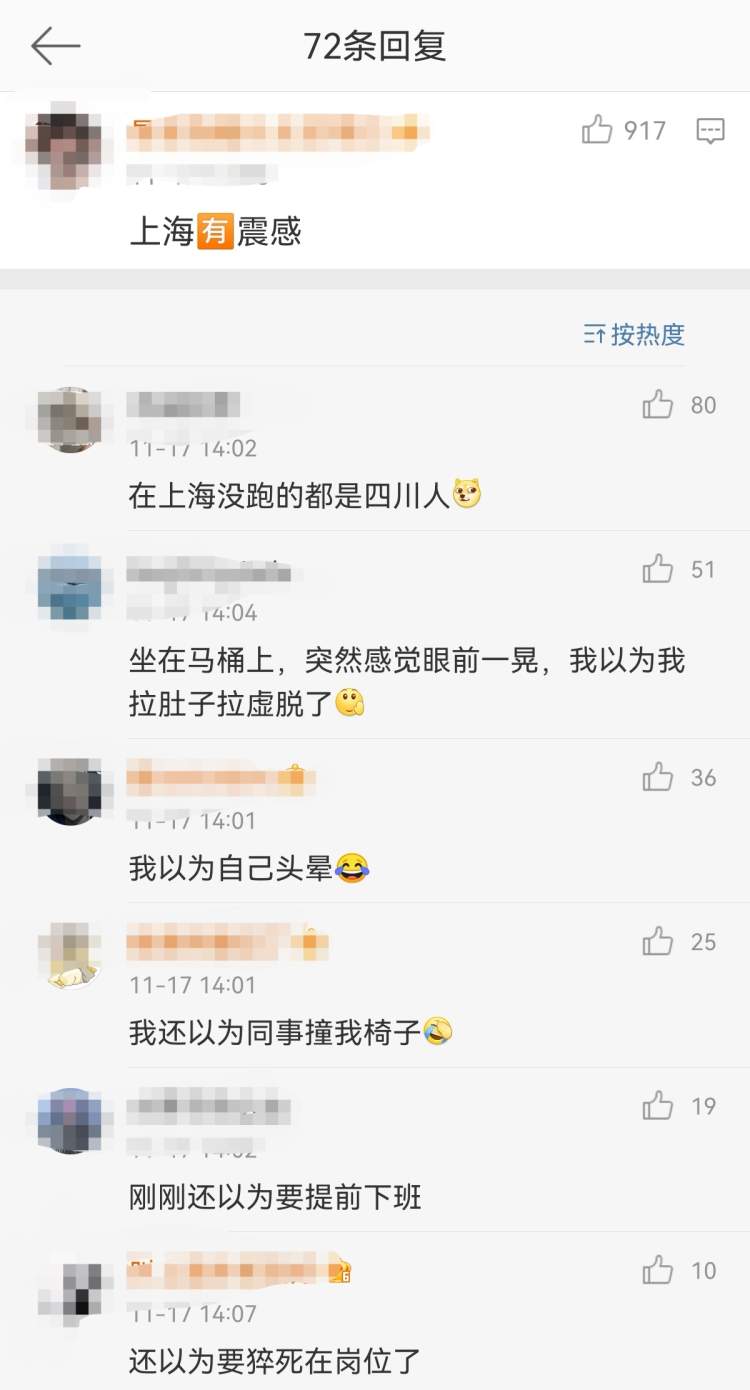Screen dimensions: 750x1390
Task: Tap the comment 刚刚还以为要提前下班
Action: coord(275,1196)
